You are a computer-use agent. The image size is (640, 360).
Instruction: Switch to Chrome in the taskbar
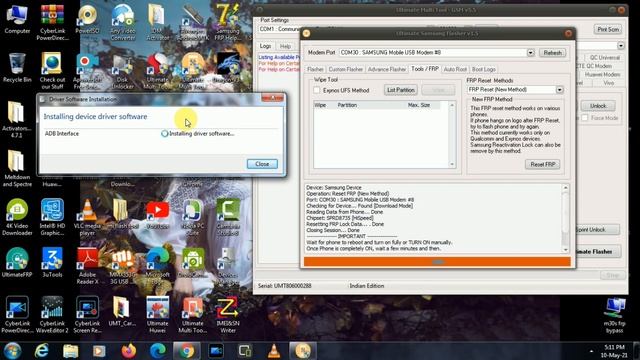coord(187,351)
